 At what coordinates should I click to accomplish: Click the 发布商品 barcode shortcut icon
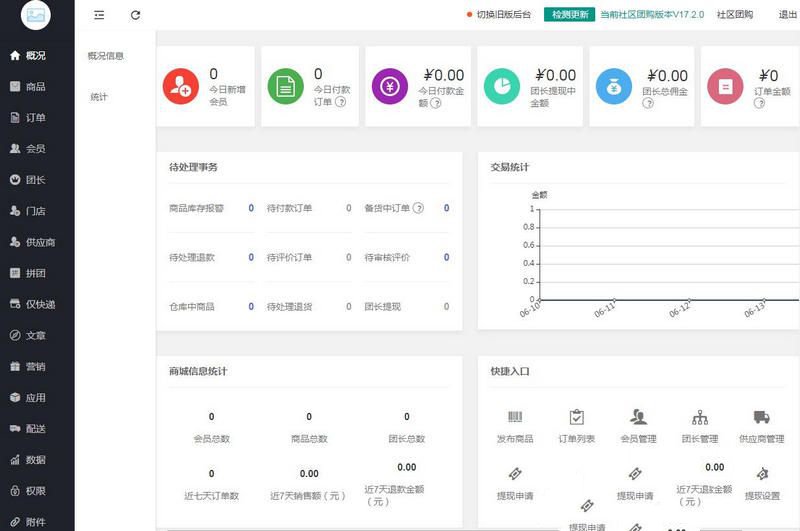[x=515, y=417]
